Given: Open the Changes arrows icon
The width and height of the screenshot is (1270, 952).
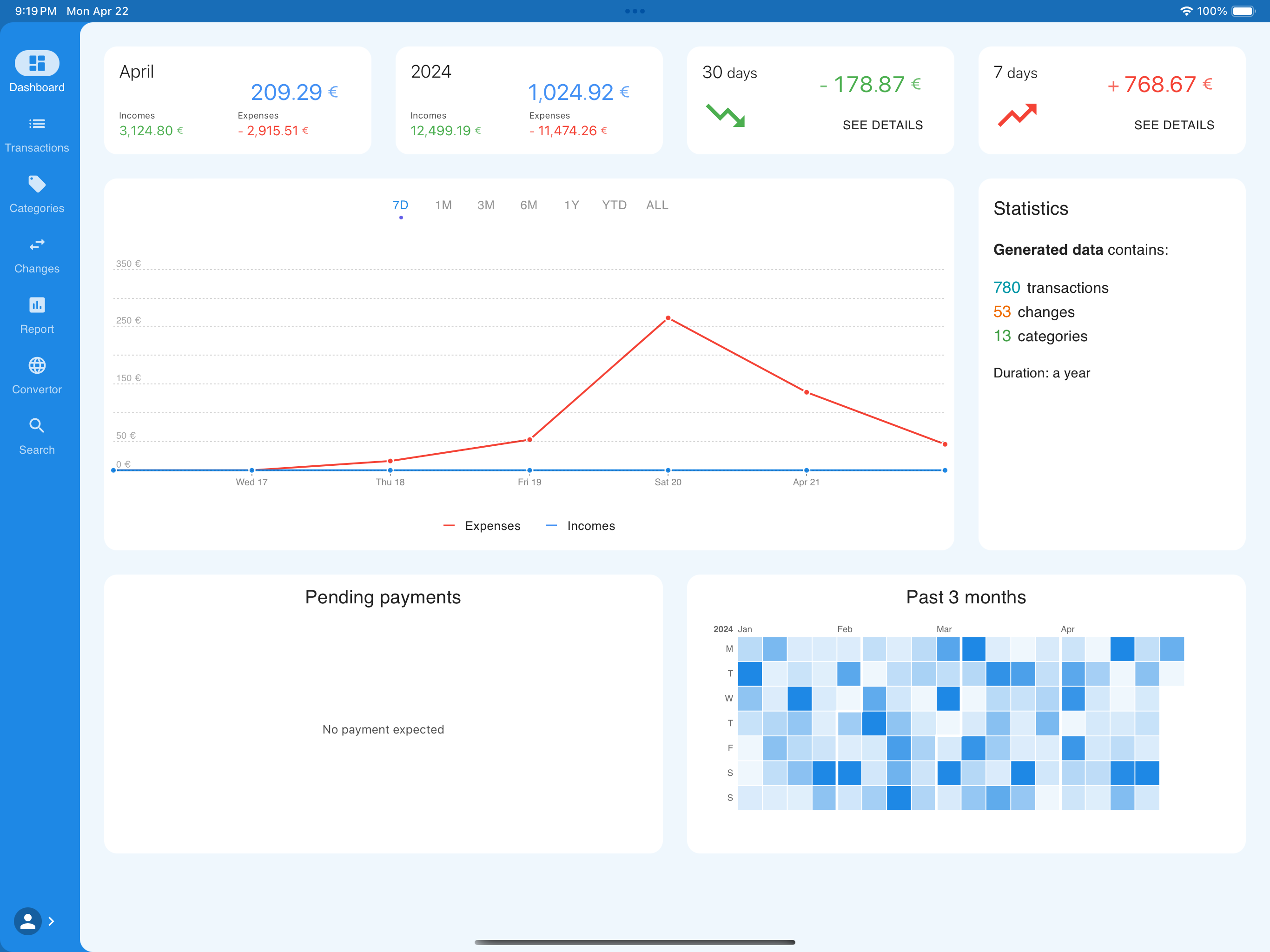Looking at the screenshot, I should [37, 245].
